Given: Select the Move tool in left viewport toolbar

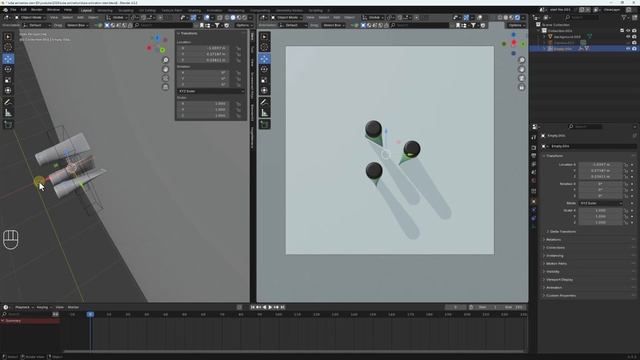Looking at the screenshot, I should pyautogui.click(x=8, y=59).
